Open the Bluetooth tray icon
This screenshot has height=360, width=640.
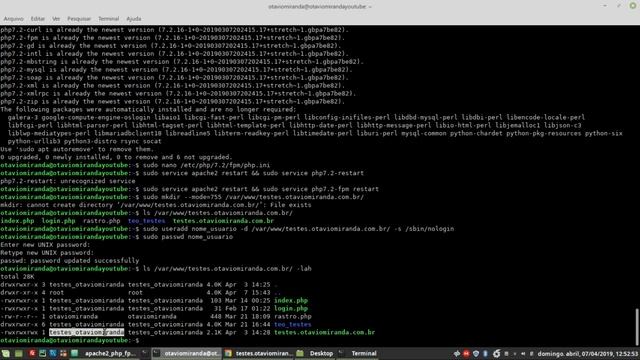(485, 354)
